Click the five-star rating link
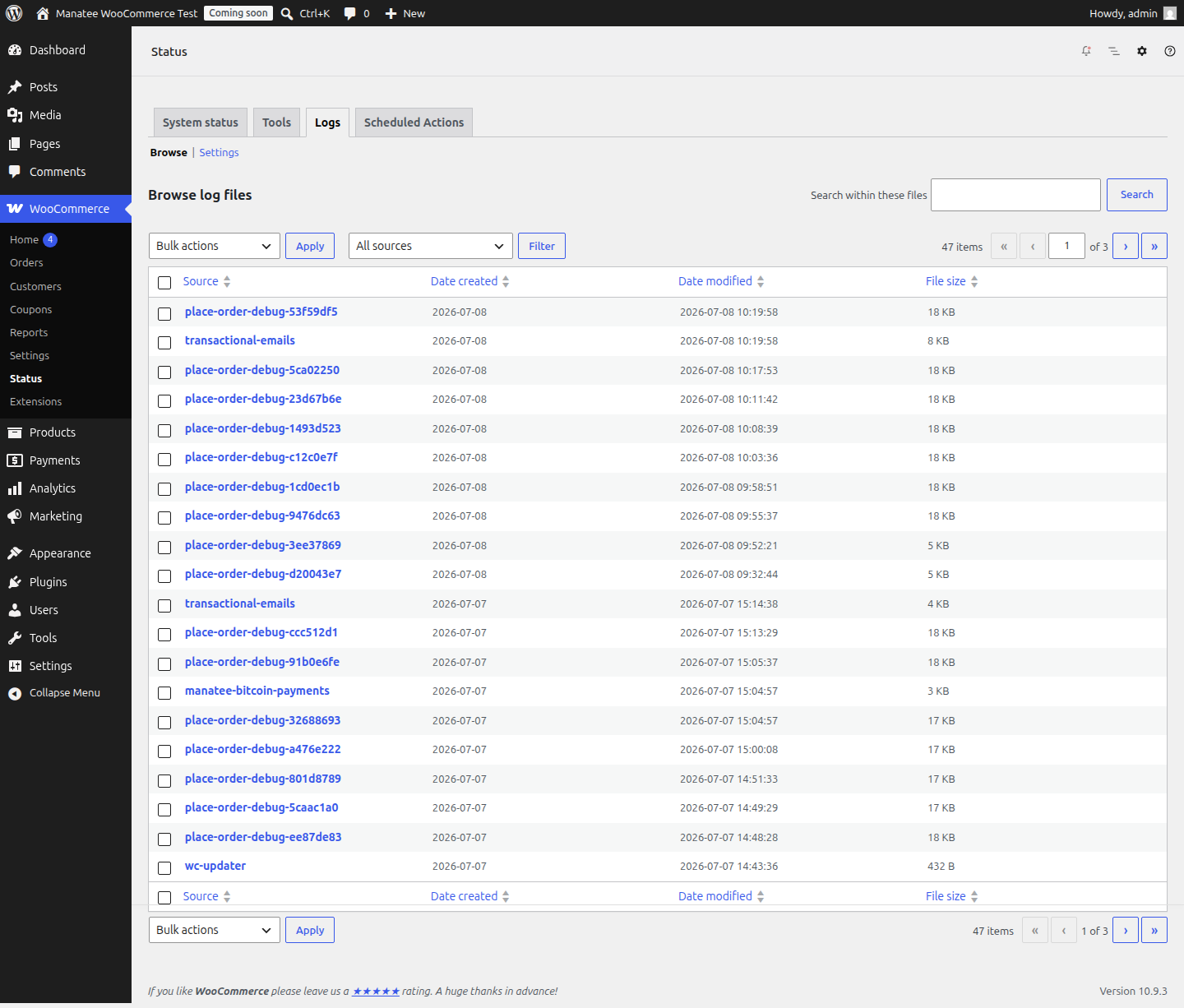The image size is (1184, 1008). (376, 992)
